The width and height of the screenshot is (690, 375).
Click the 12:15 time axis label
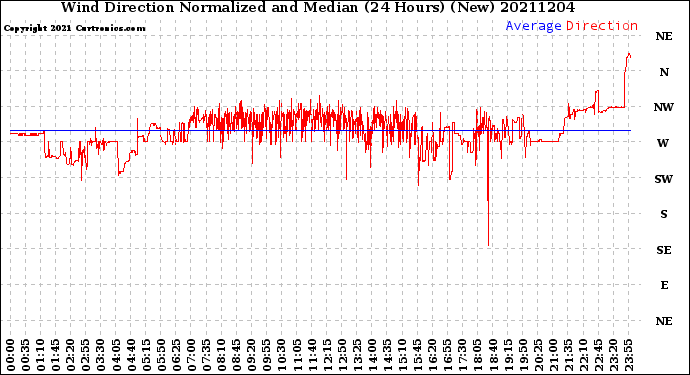point(327,355)
